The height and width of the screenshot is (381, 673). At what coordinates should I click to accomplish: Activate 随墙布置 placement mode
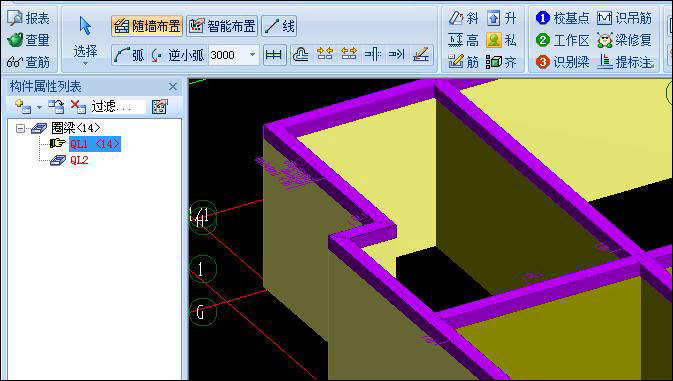click(x=147, y=26)
